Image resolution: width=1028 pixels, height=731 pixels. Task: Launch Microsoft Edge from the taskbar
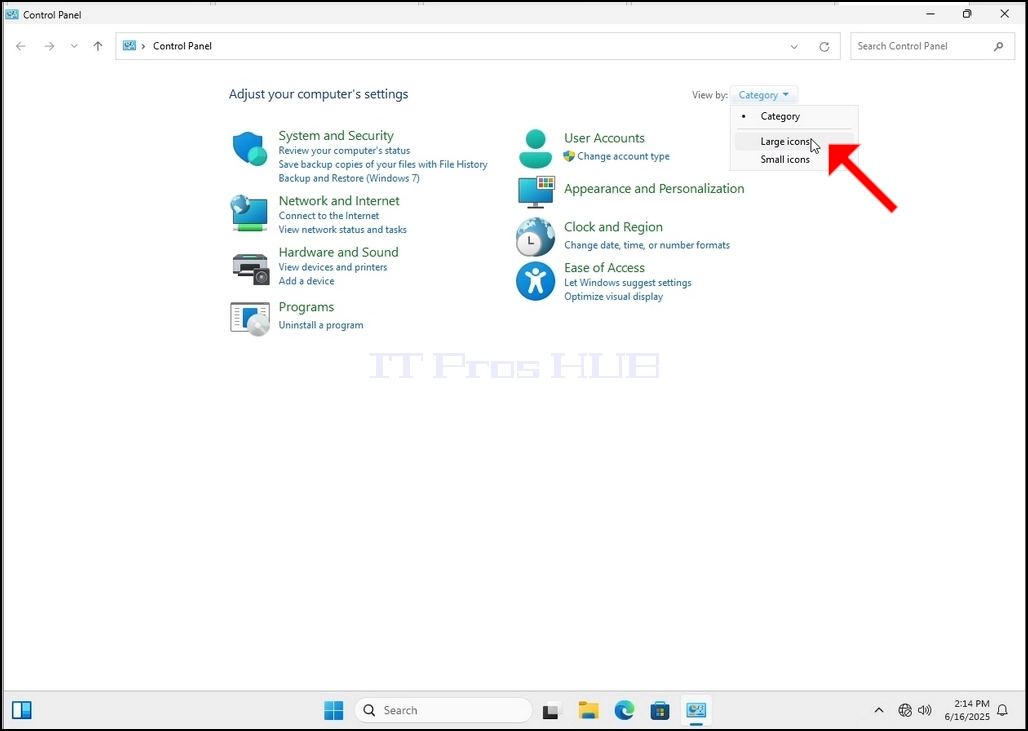click(x=624, y=710)
